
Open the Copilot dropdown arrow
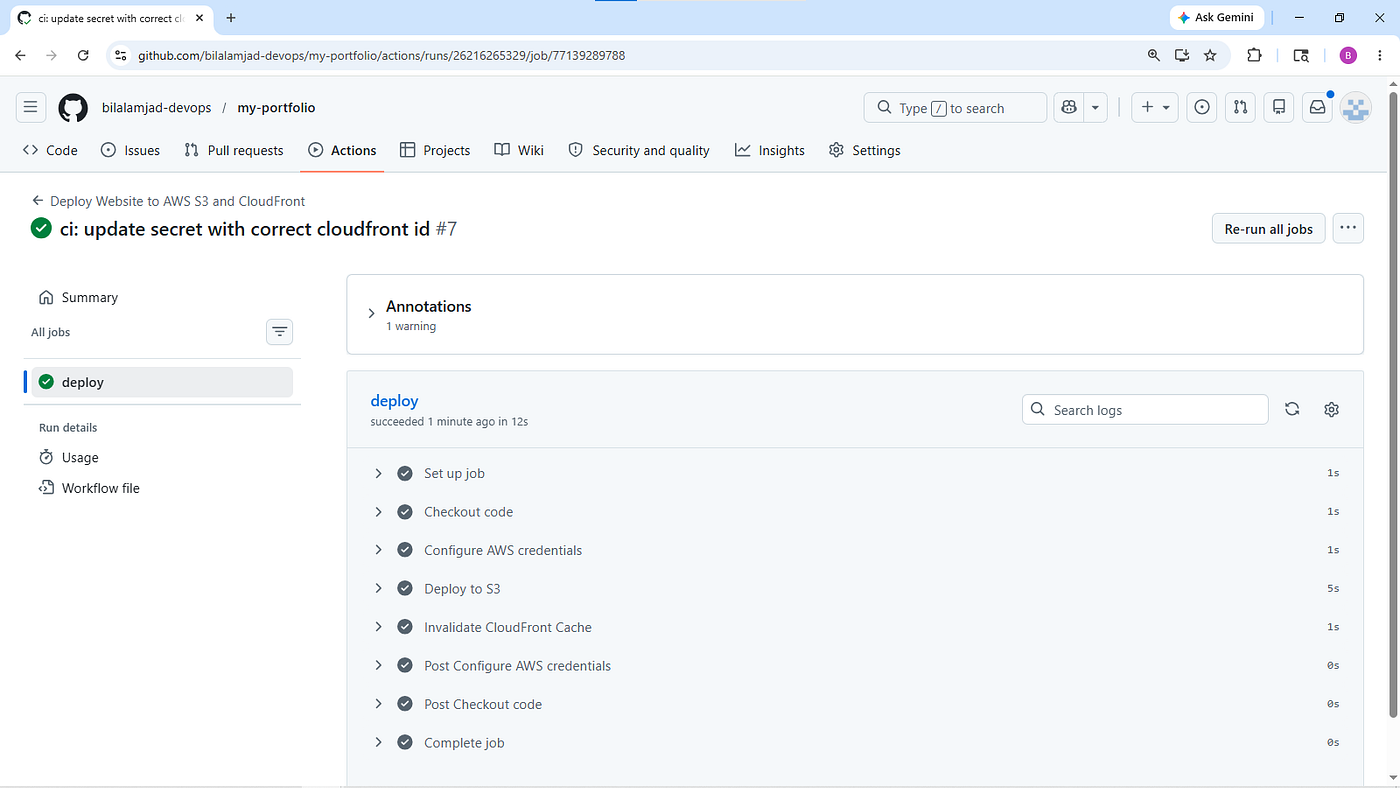[1096, 108]
